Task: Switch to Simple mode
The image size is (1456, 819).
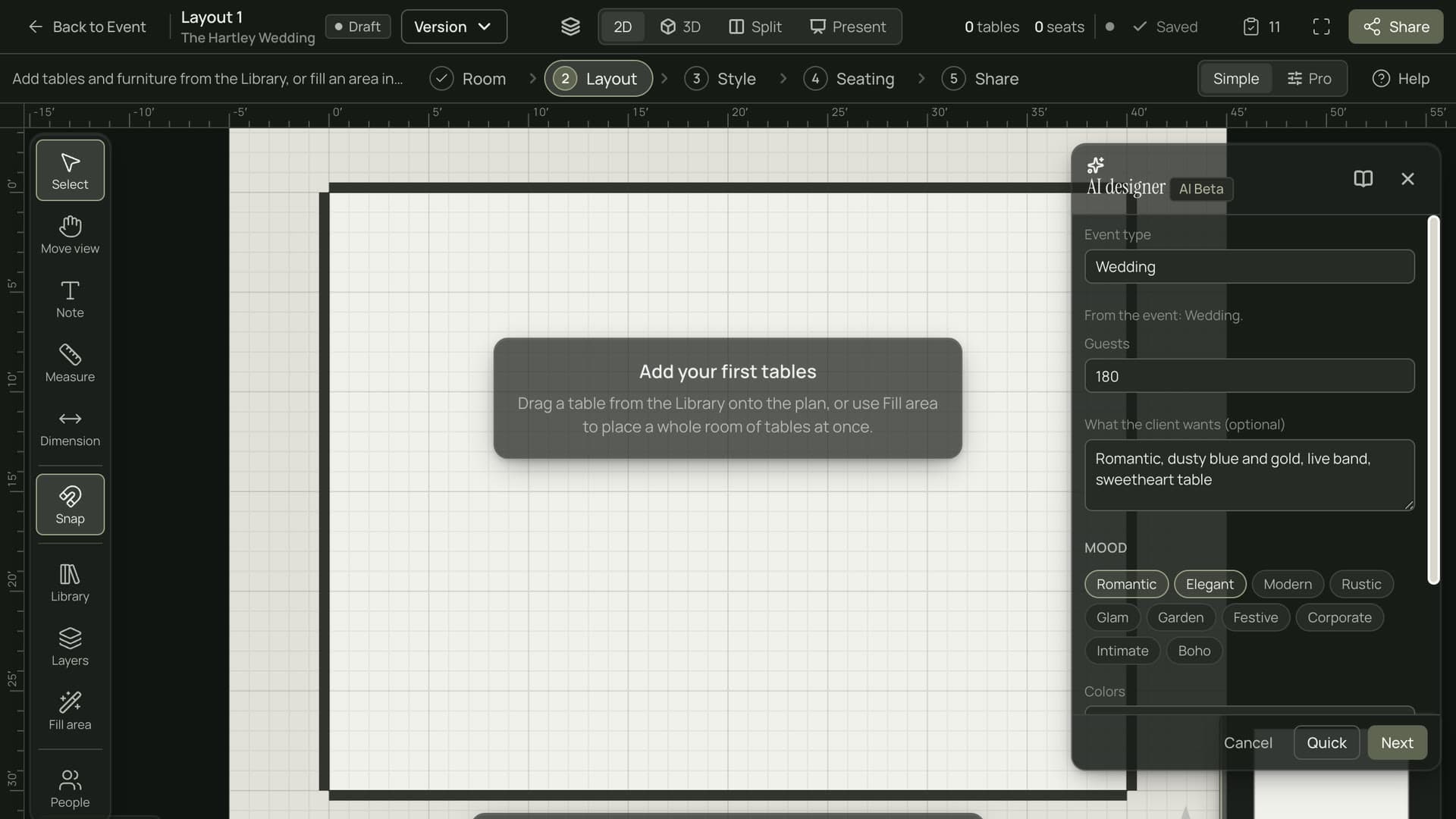Action: [x=1235, y=79]
